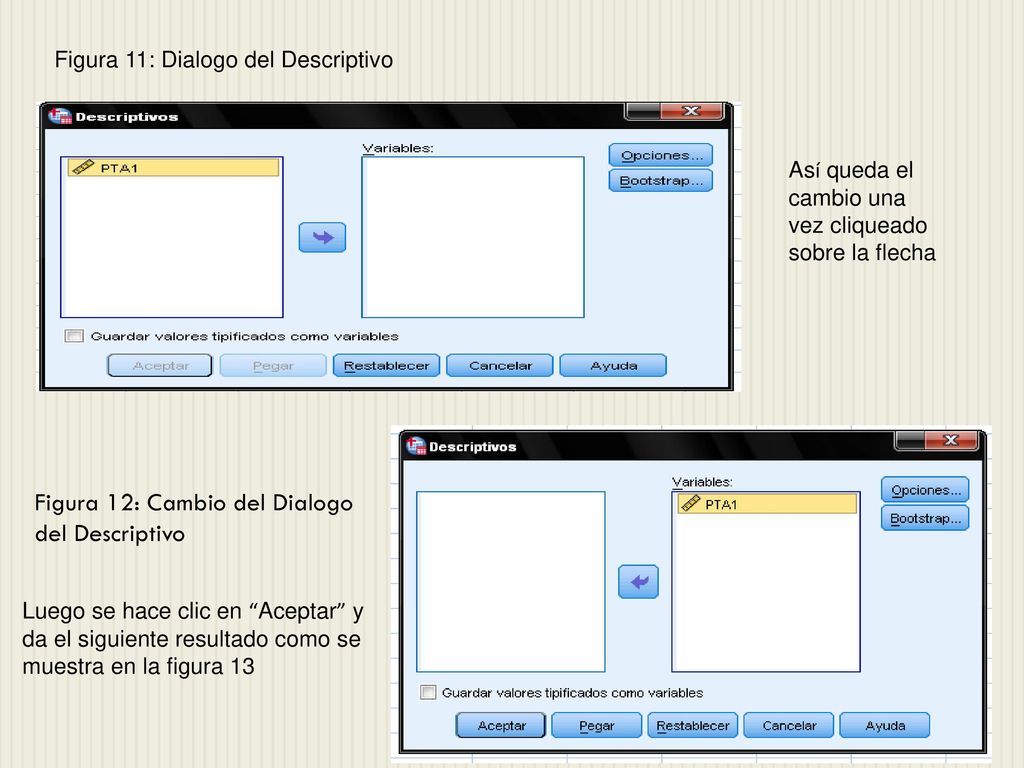1024x768 pixels.
Task: Click the greyed Pegar button in upper dialog
Action: 273,366
